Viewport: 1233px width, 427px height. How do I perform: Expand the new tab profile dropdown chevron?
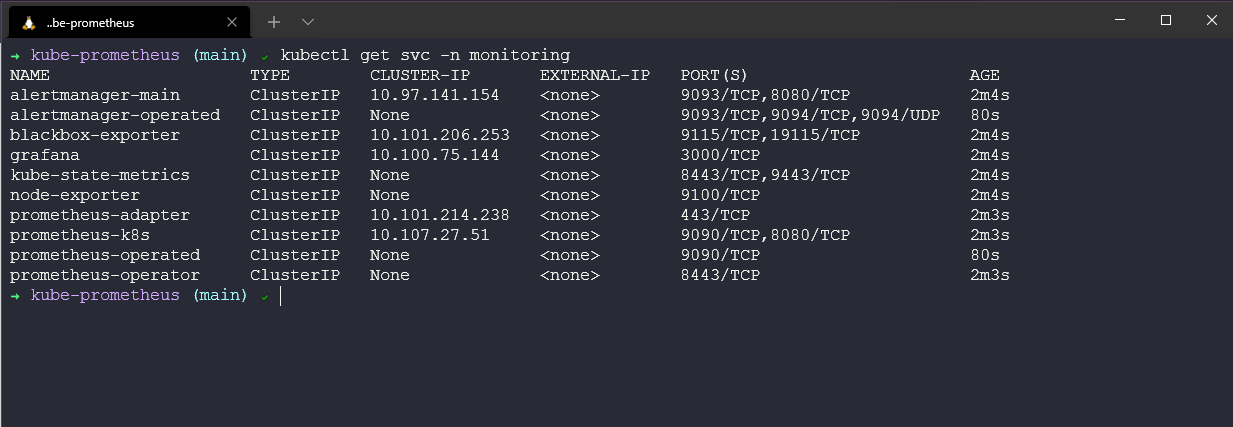(x=307, y=21)
